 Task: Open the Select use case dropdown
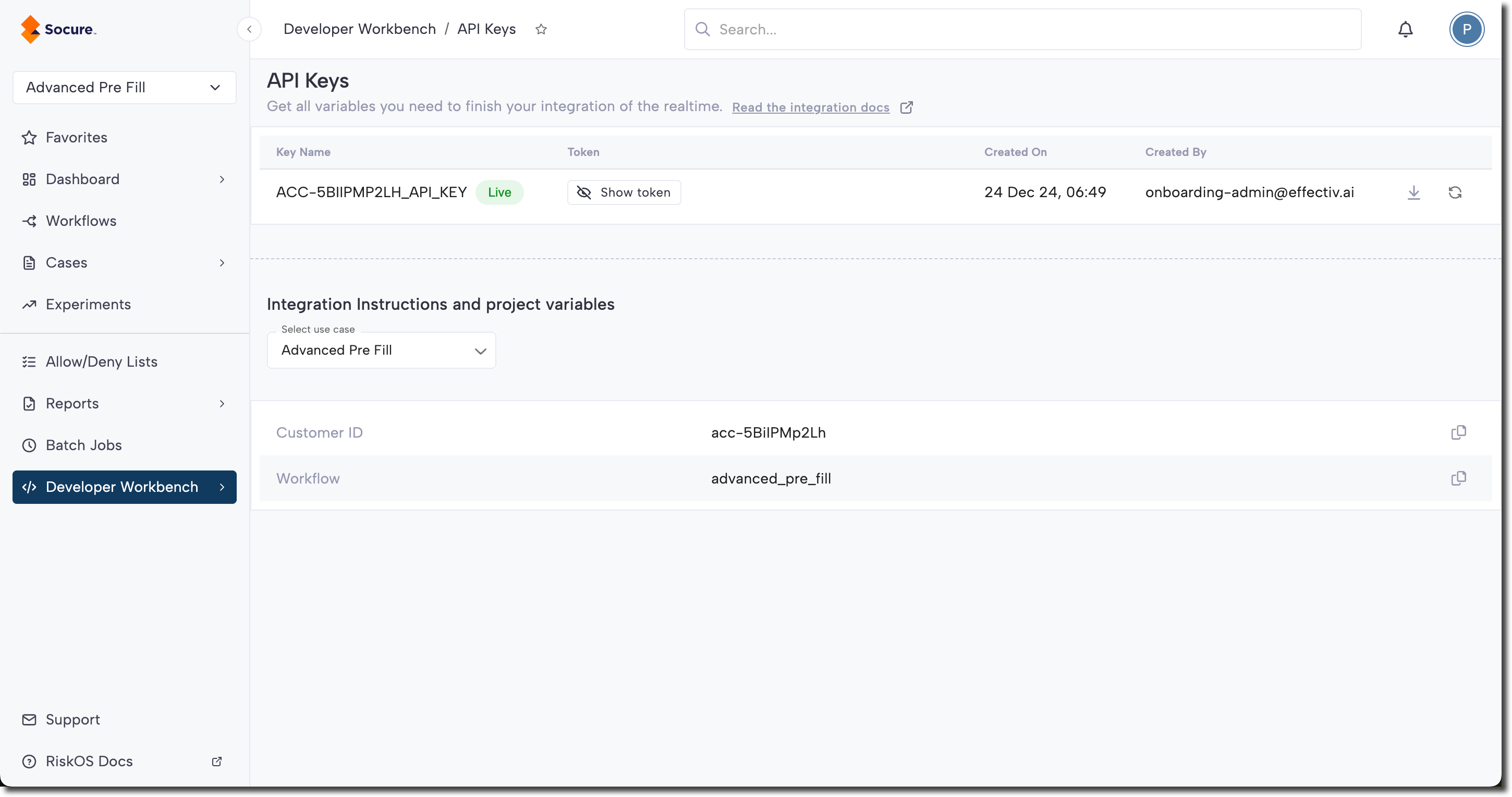click(x=381, y=351)
